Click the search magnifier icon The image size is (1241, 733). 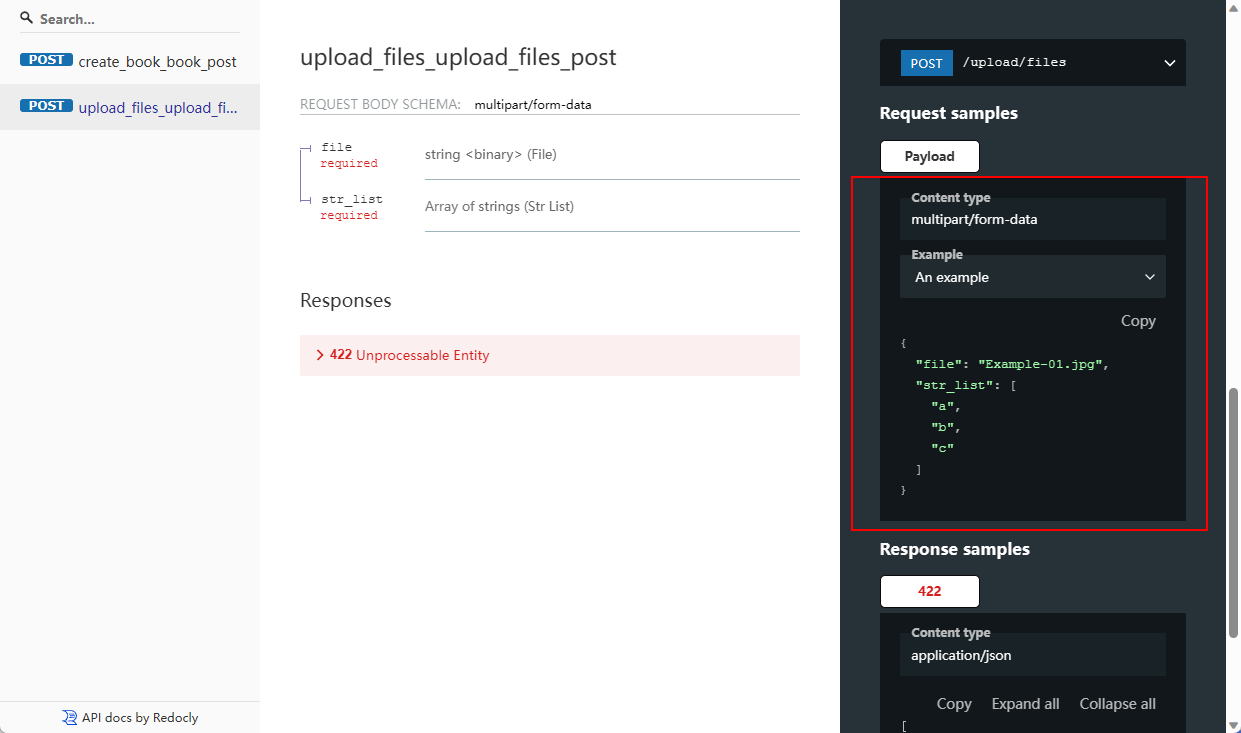click(x=26, y=18)
